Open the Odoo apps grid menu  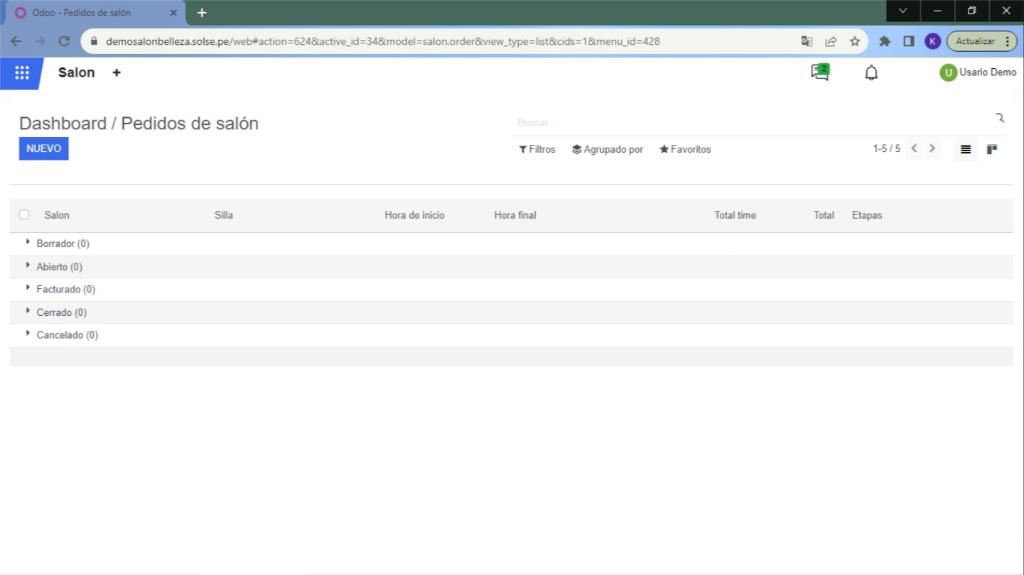tap(21, 73)
